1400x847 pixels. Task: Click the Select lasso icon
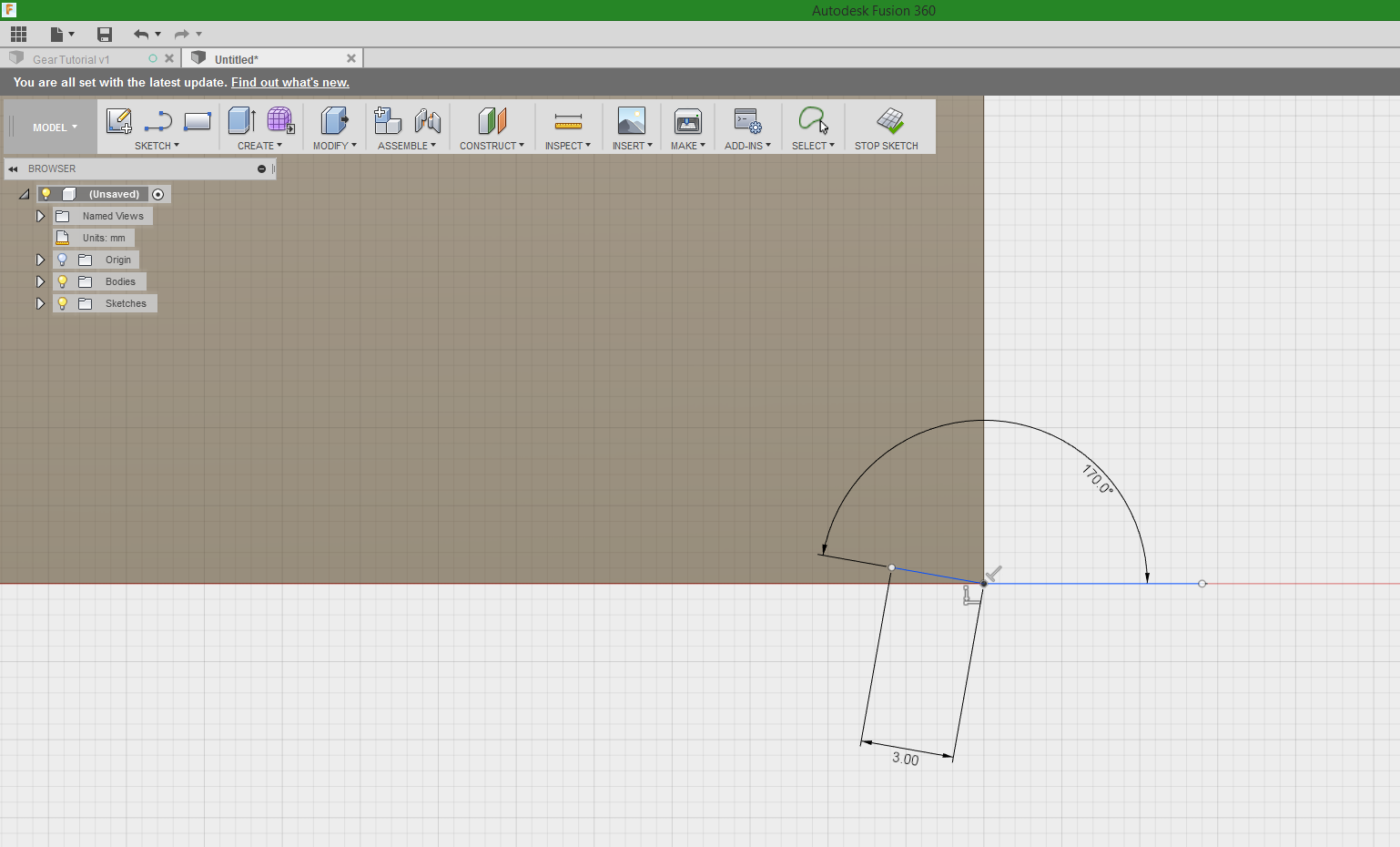813,120
